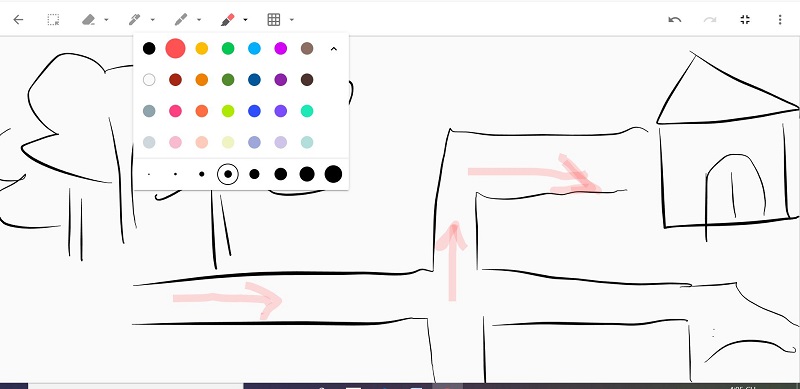Pick the smallest brush size dot

point(149,175)
